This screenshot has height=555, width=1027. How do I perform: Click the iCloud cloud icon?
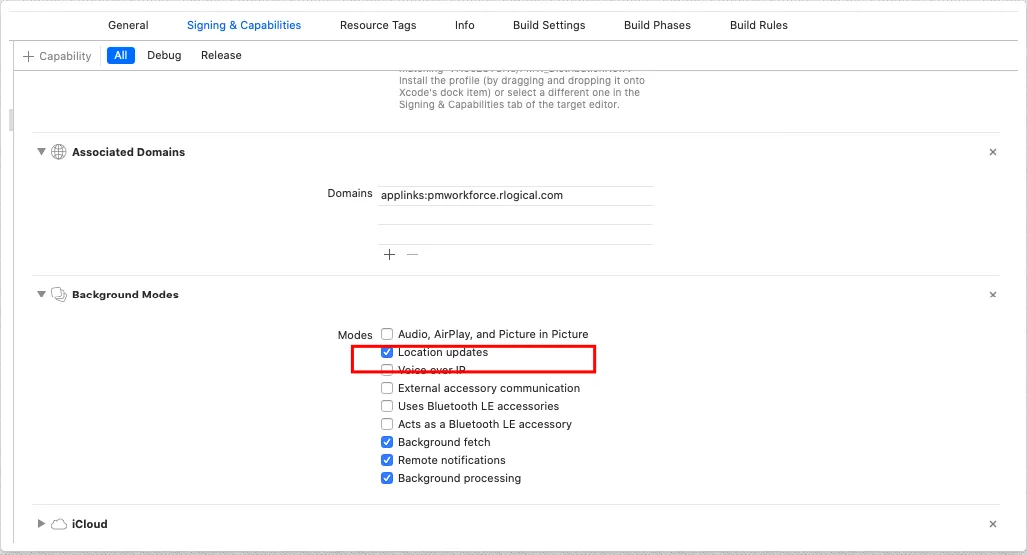[59, 524]
